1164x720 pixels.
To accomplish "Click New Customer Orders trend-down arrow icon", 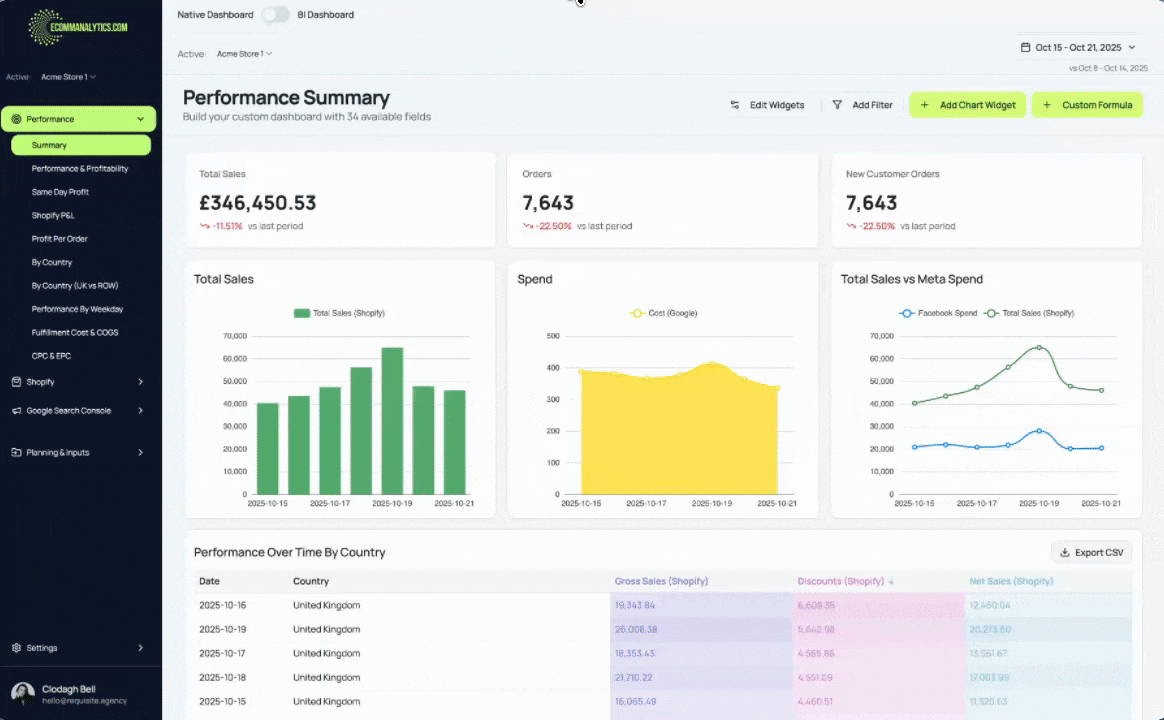I will click(851, 226).
